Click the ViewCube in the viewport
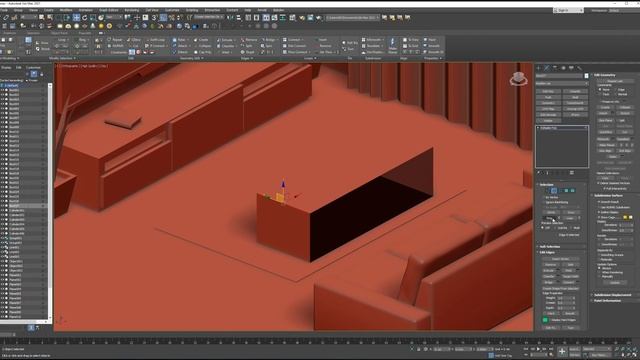The height and width of the screenshot is (360, 640). (518, 78)
